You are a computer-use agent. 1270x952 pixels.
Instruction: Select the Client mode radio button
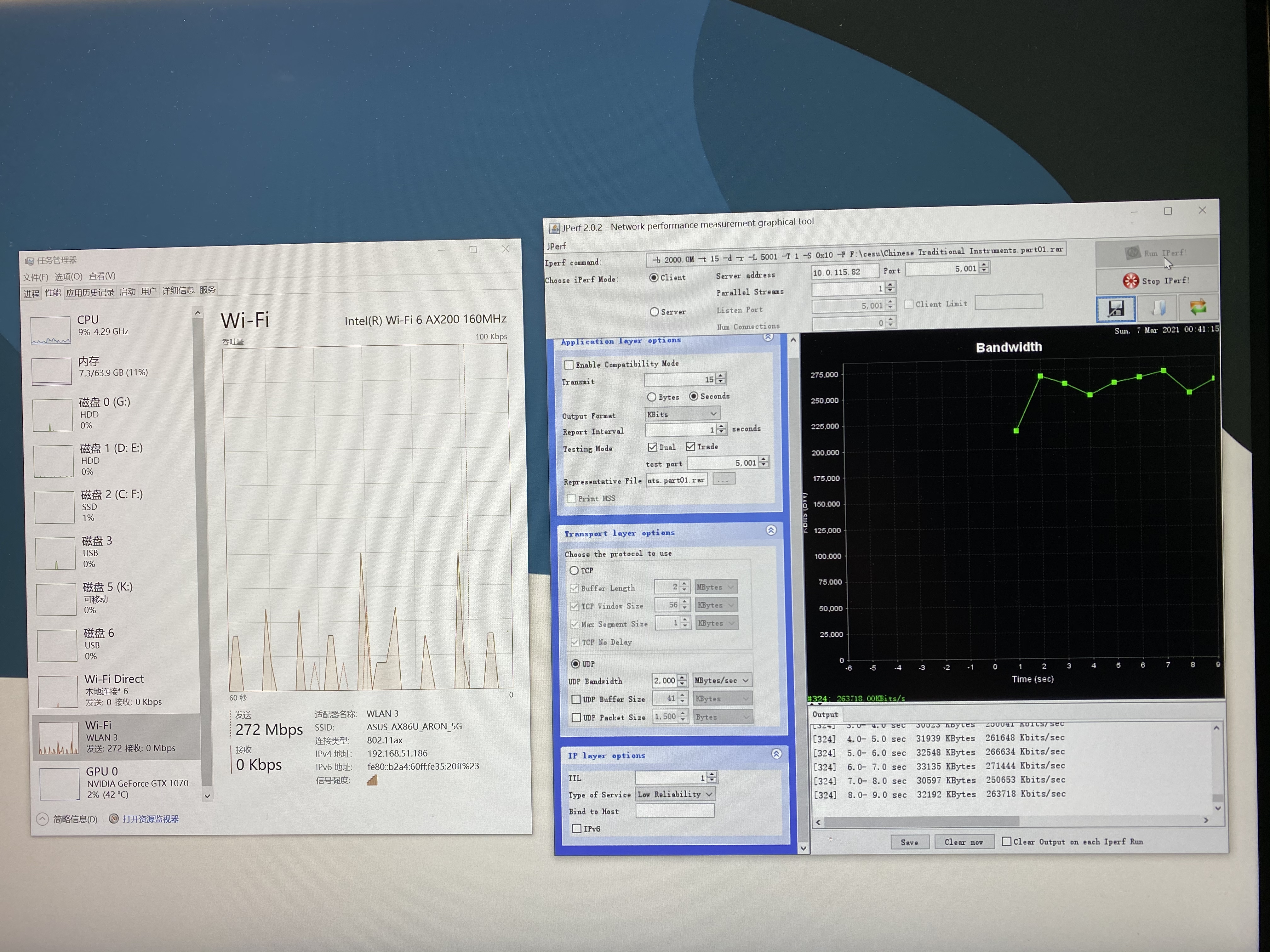653,278
